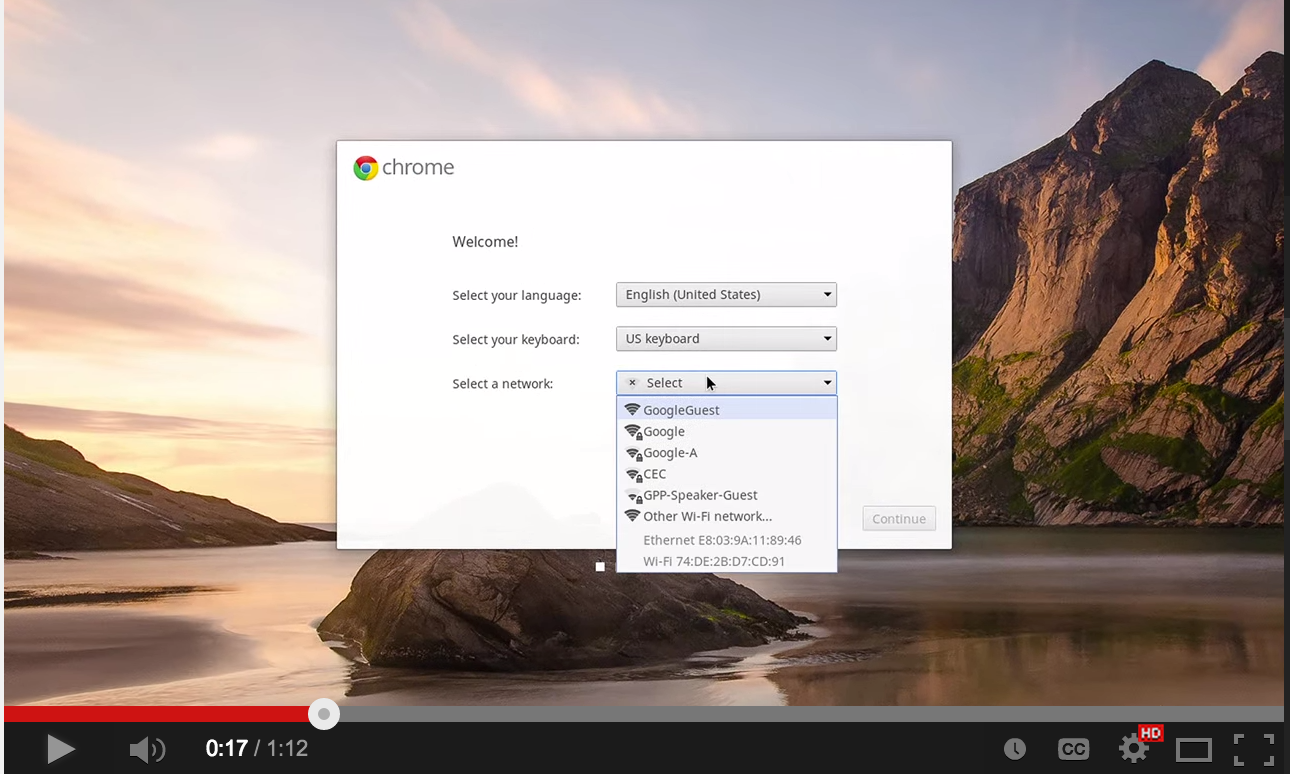Screen dimensions: 1290x774
Task: Click the GPP-Speaker-Guest Wi-Fi icon
Action: point(633,495)
